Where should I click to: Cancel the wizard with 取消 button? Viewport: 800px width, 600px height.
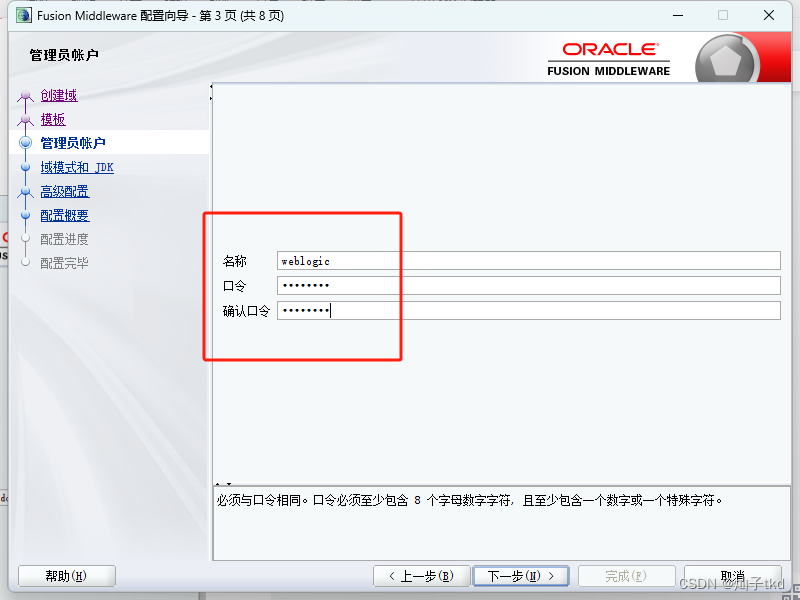coord(733,576)
